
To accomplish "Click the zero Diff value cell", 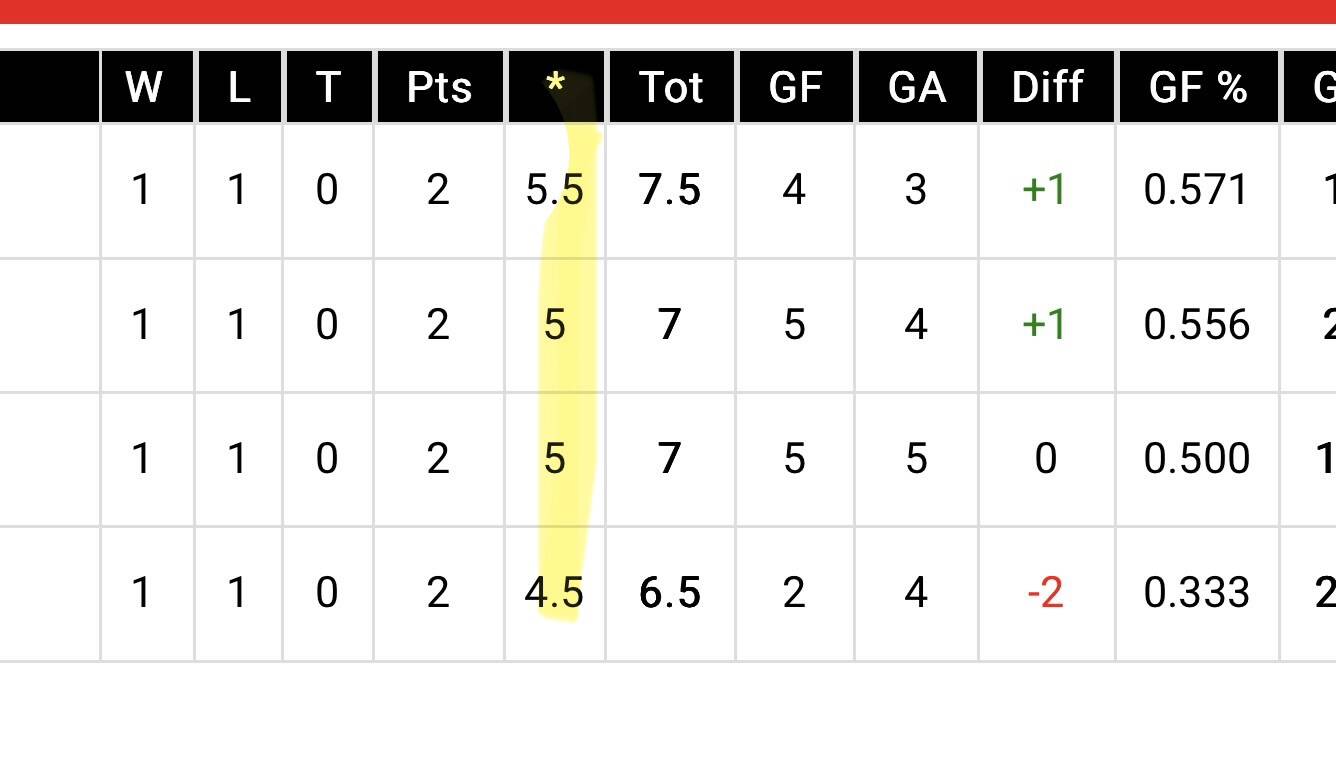I will tap(1045, 459).
